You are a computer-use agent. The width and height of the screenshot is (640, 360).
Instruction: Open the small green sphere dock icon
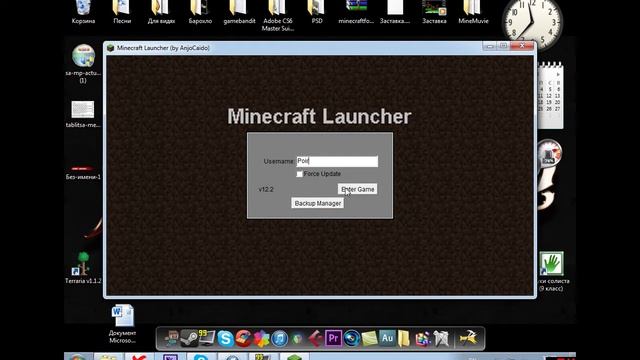[298, 339]
